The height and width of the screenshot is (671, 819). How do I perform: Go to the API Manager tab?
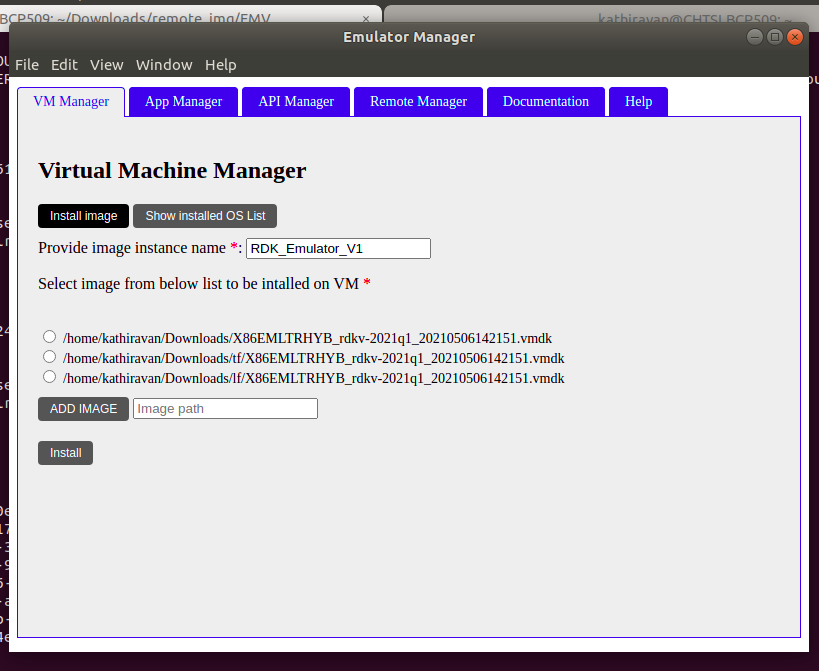296,101
